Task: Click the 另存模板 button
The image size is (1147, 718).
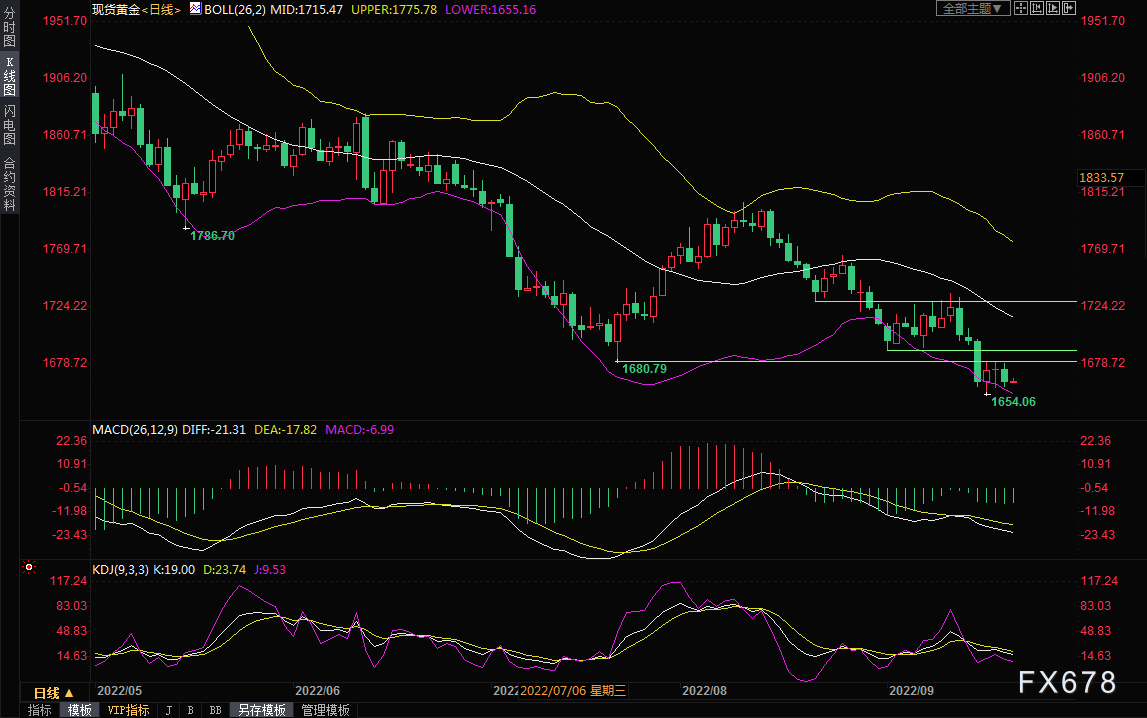Action: (261, 710)
